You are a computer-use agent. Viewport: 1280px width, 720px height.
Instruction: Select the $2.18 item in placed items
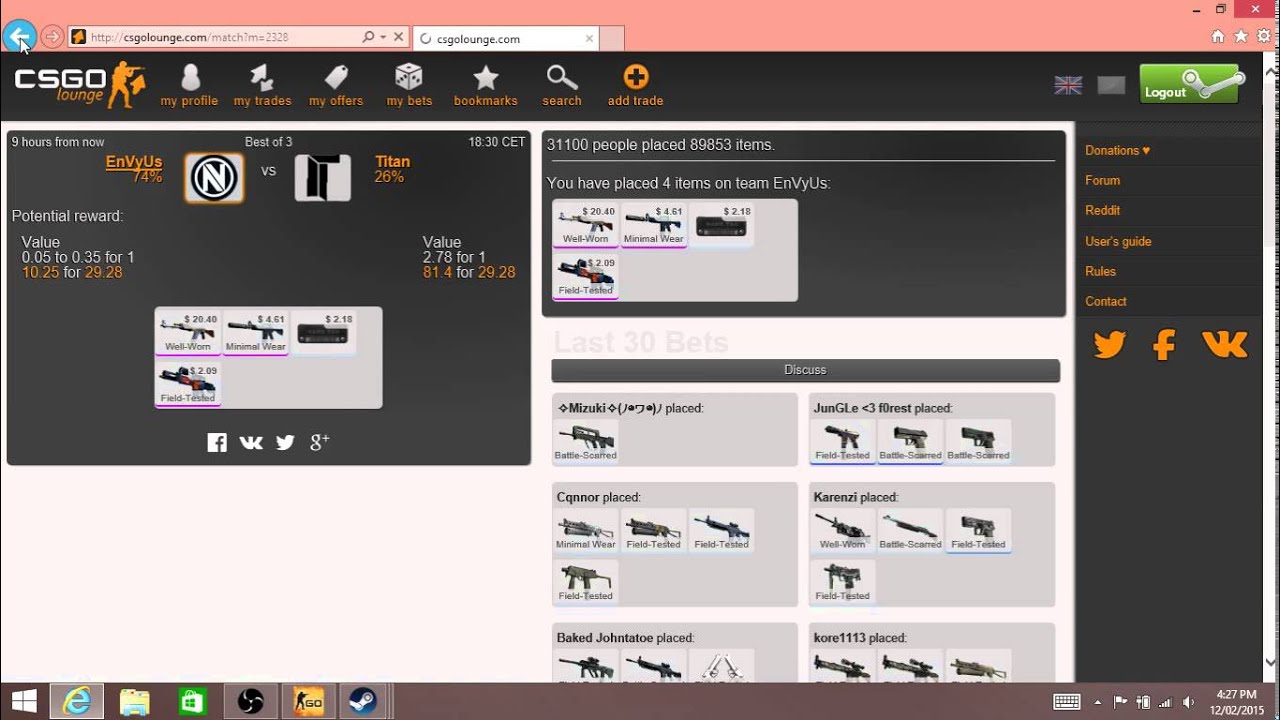pos(721,225)
